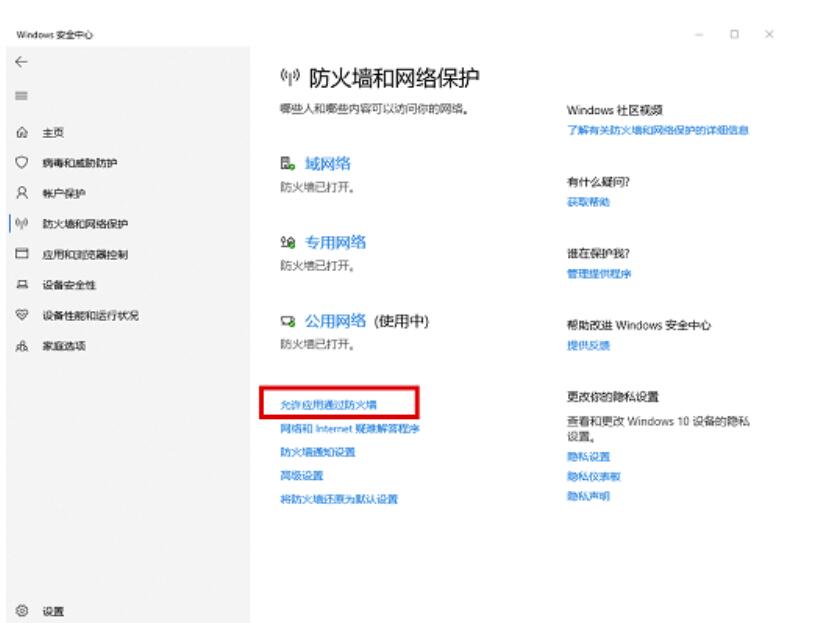This screenshot has width=840, height=623.
Task: Click the 帮助改进 Windows 安全中心 heading
Action: point(639,325)
